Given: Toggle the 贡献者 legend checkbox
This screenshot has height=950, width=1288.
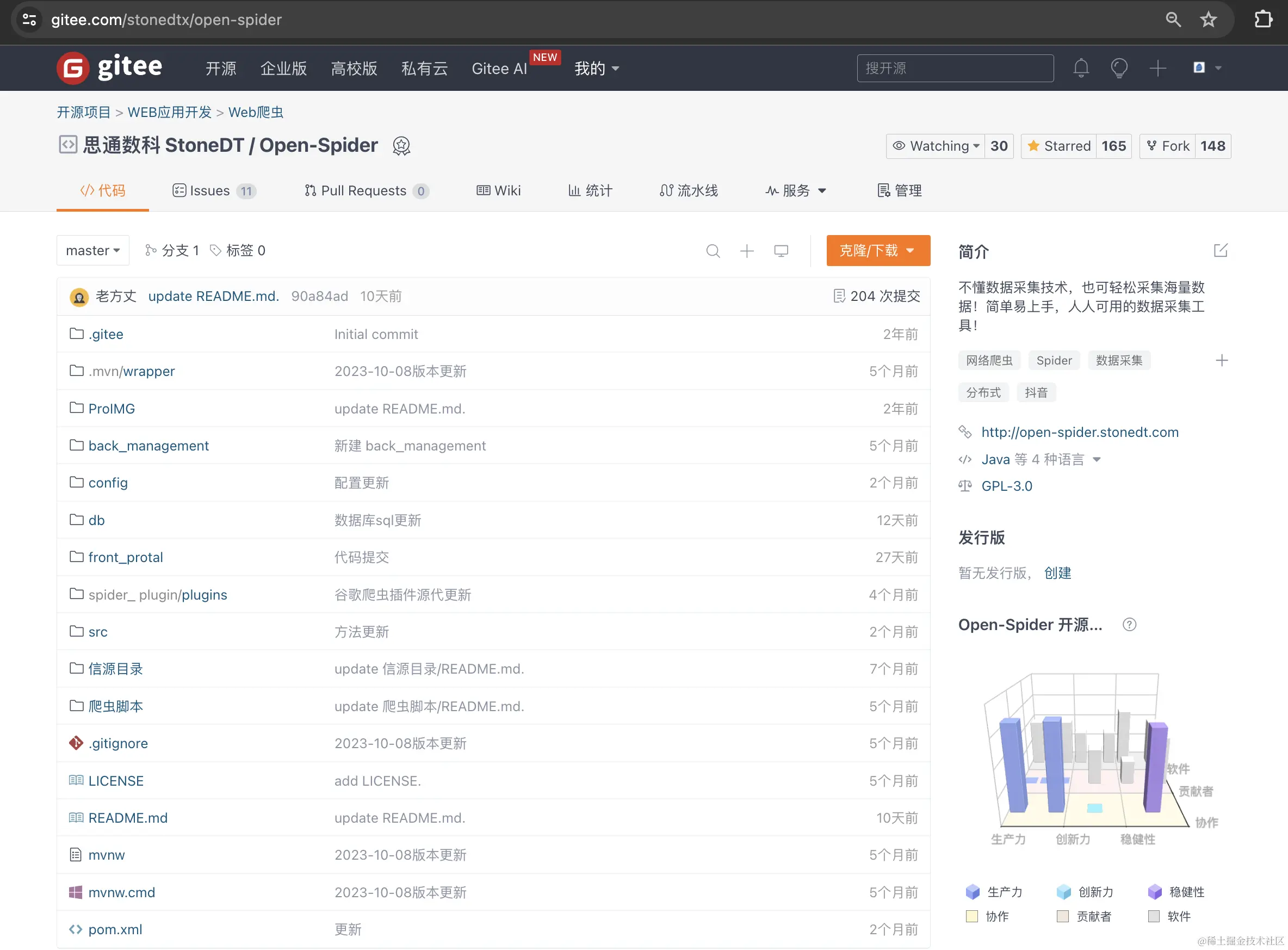Looking at the screenshot, I should 1063,916.
